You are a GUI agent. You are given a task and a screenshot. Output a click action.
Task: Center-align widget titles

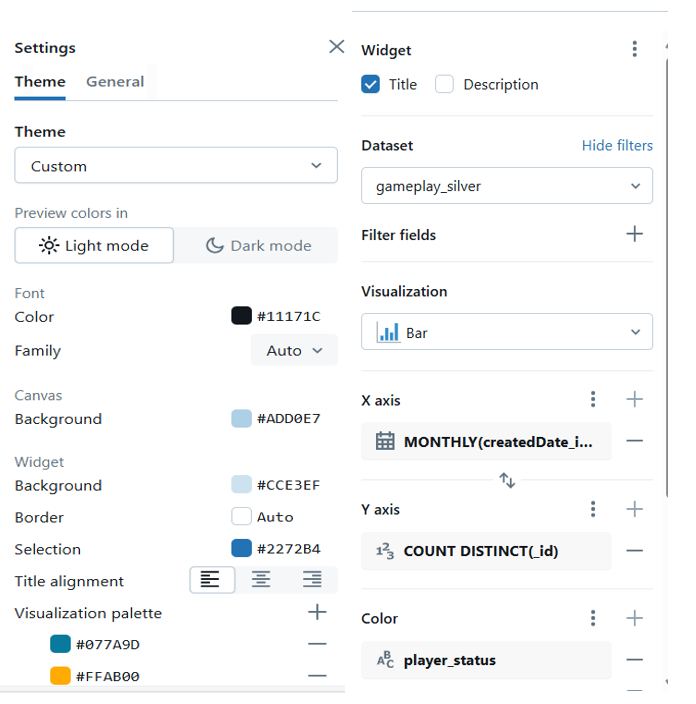tap(261, 580)
